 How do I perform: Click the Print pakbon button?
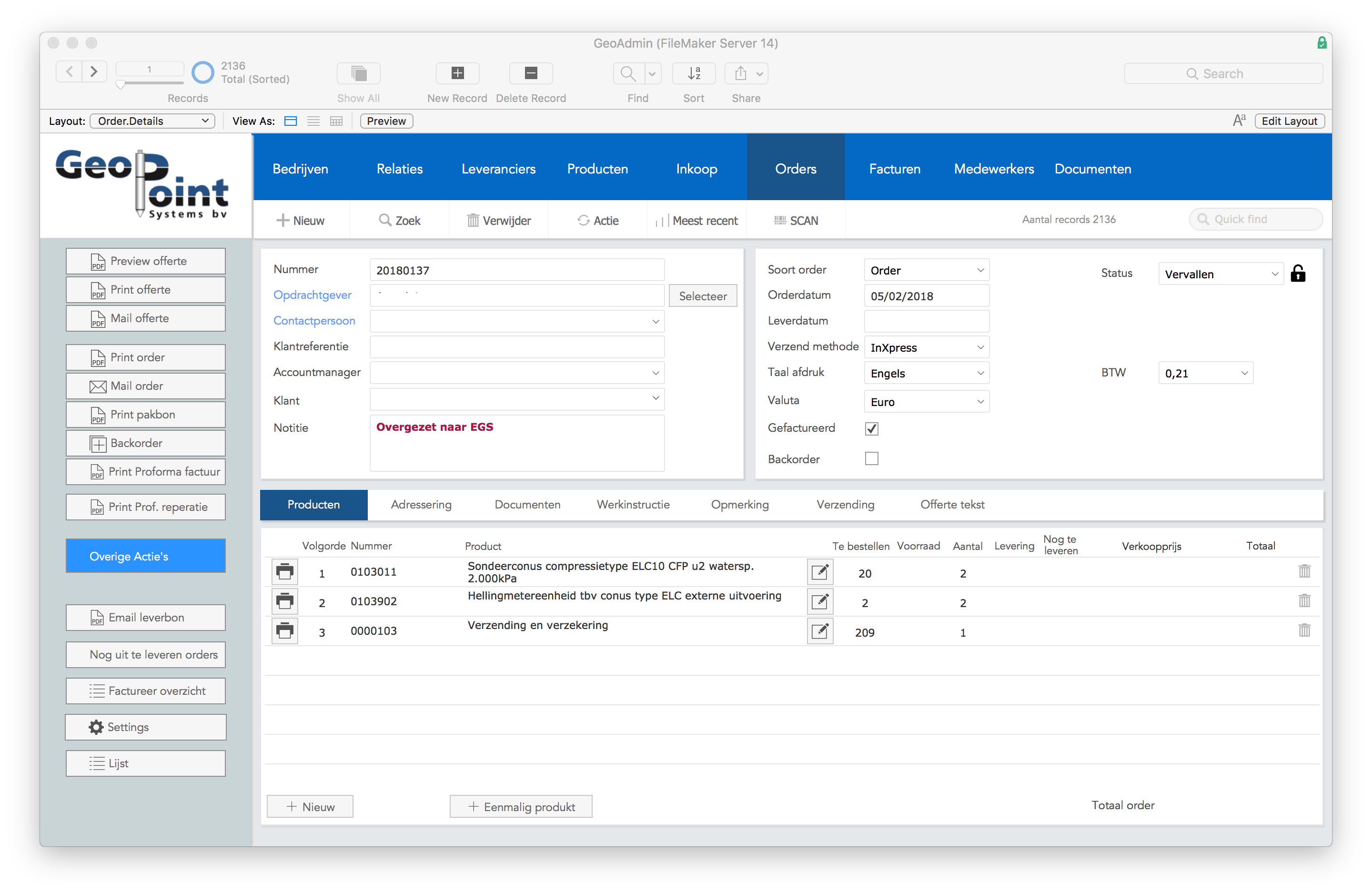(145, 415)
